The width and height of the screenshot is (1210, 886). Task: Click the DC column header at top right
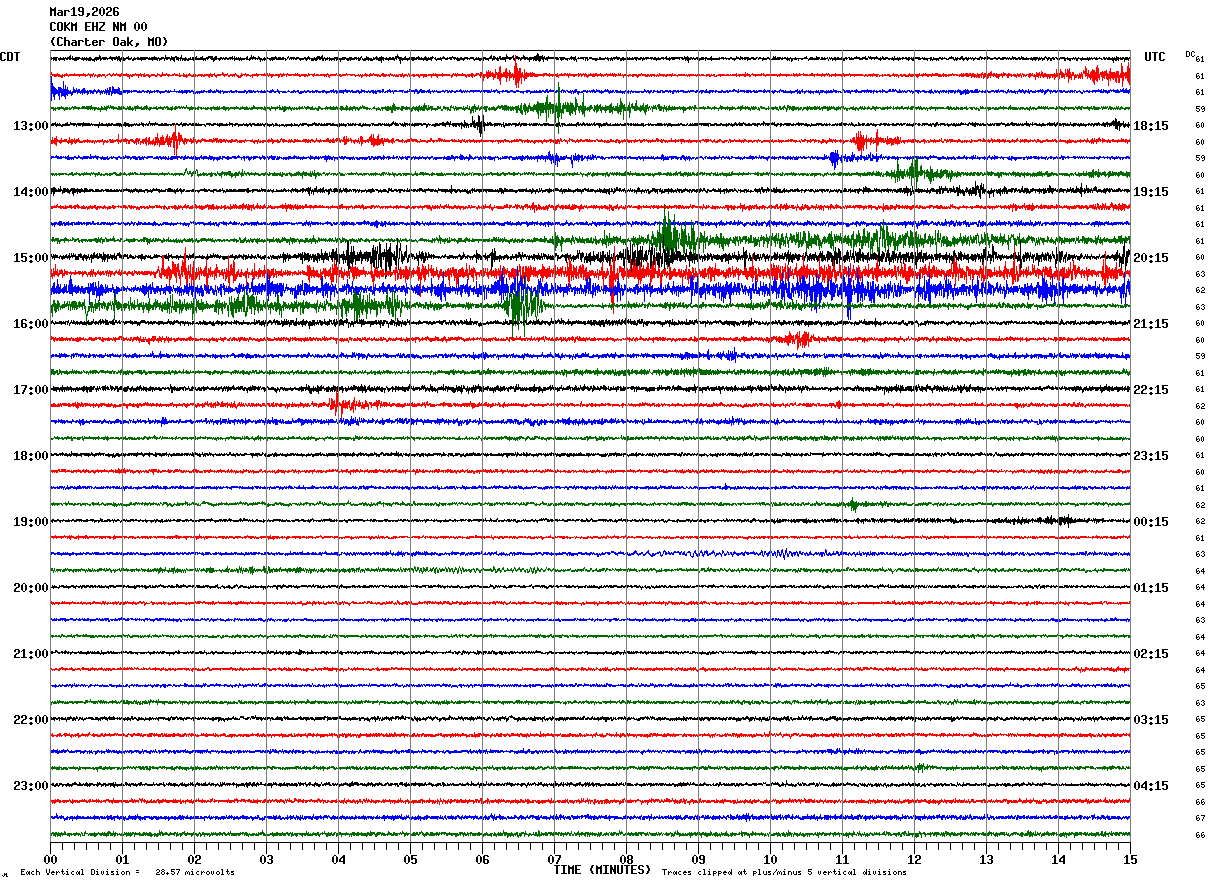point(1190,54)
